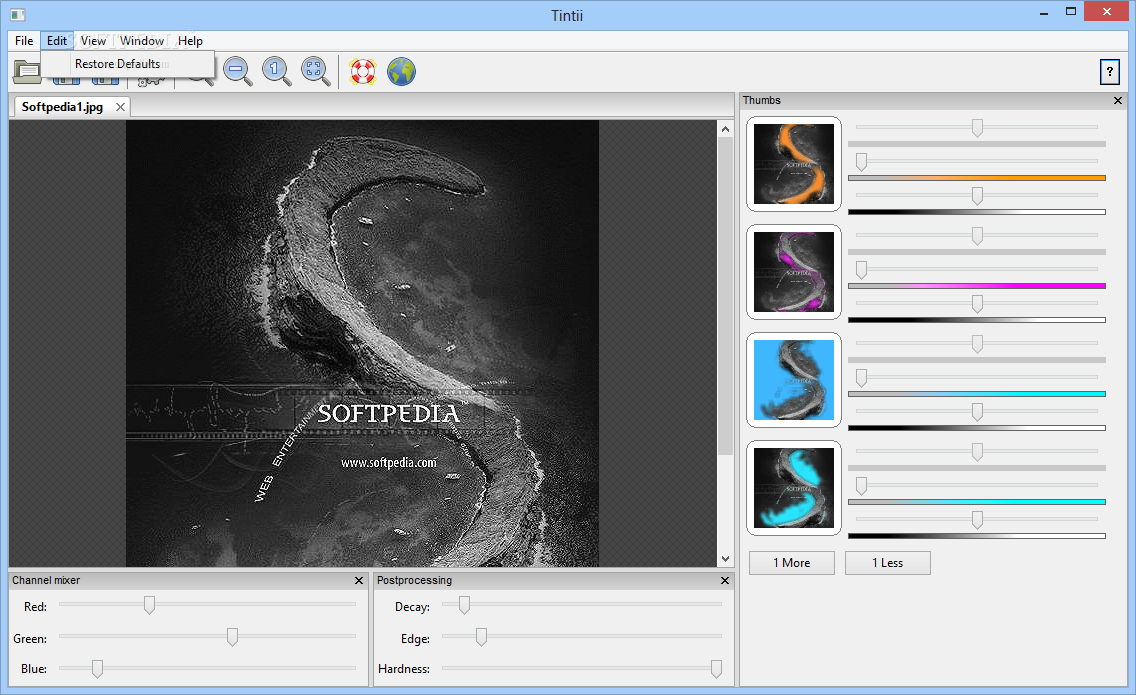Click slider handle below third thumbnail's cyan bar
1136x695 pixels.
977,412
